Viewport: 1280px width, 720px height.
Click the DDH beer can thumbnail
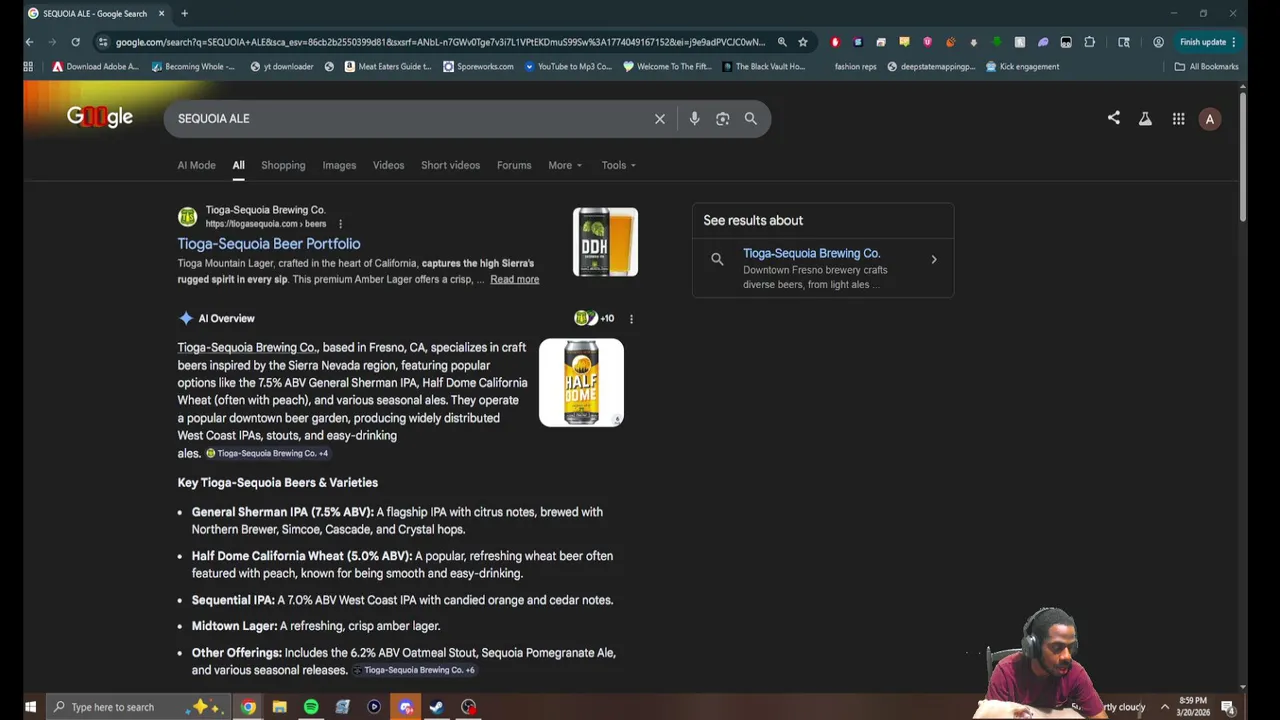click(605, 242)
